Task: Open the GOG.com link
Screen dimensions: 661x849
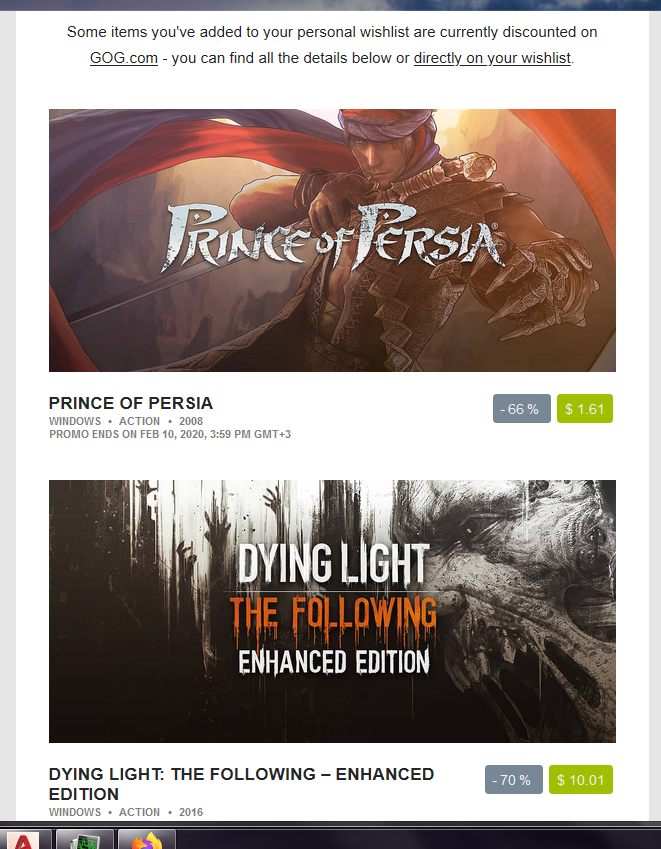Action: tap(123, 58)
